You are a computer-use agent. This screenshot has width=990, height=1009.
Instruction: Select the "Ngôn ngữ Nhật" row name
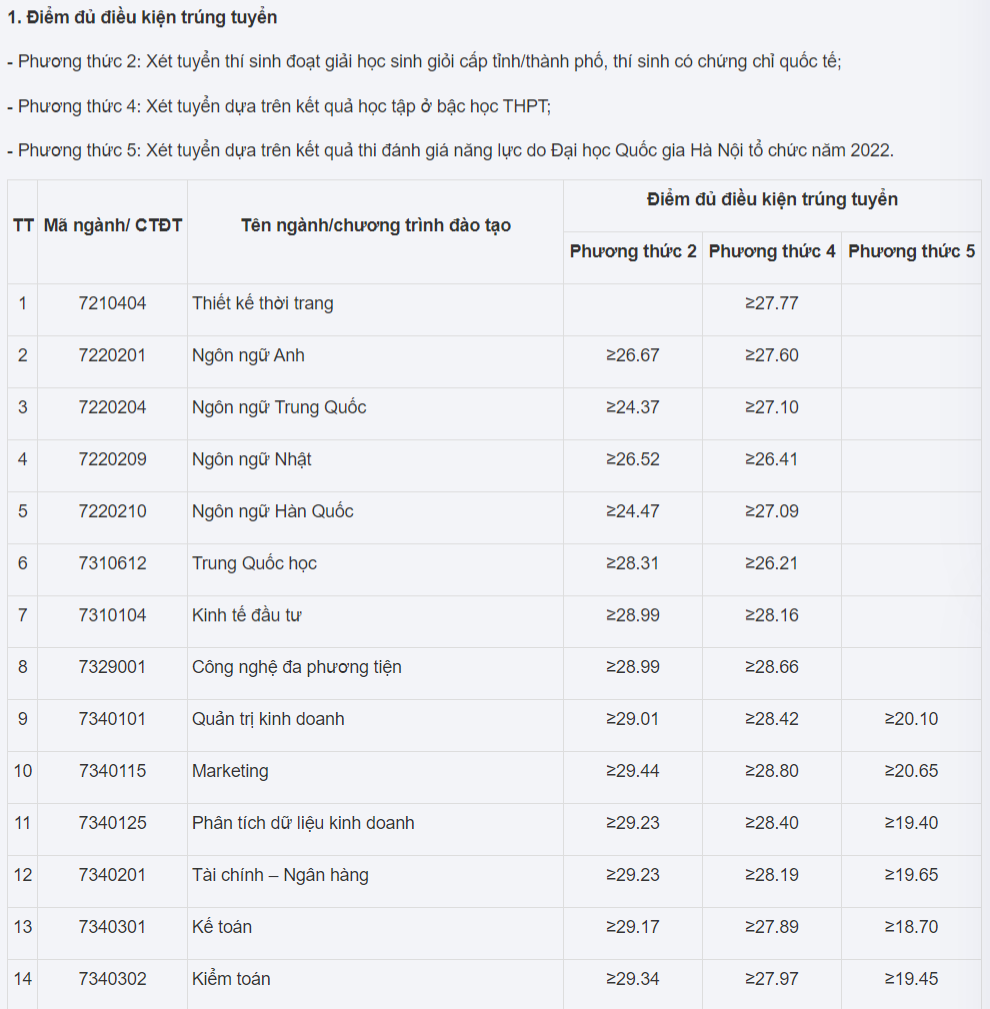(x=252, y=459)
